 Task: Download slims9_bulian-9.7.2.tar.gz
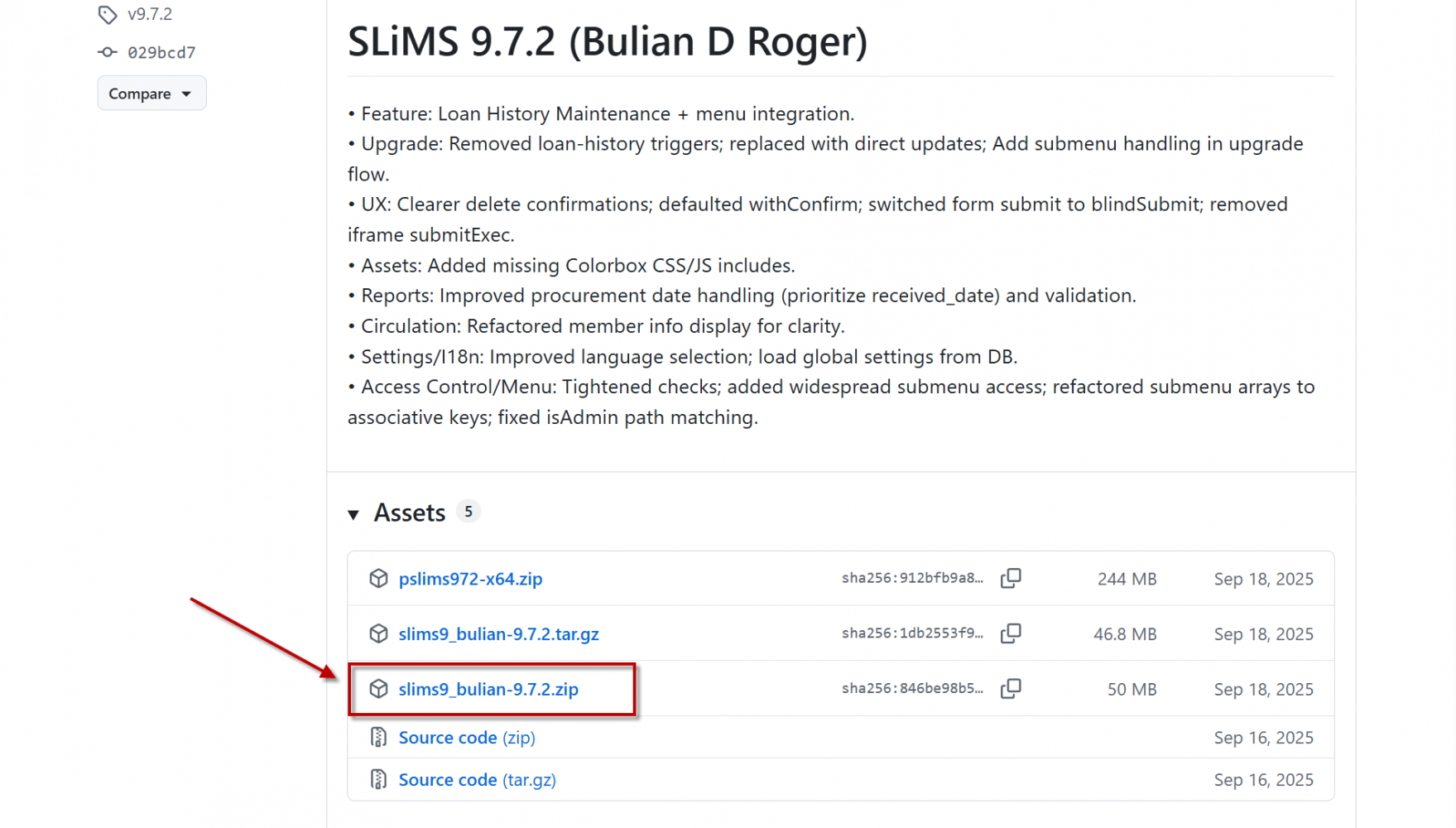[x=498, y=634]
